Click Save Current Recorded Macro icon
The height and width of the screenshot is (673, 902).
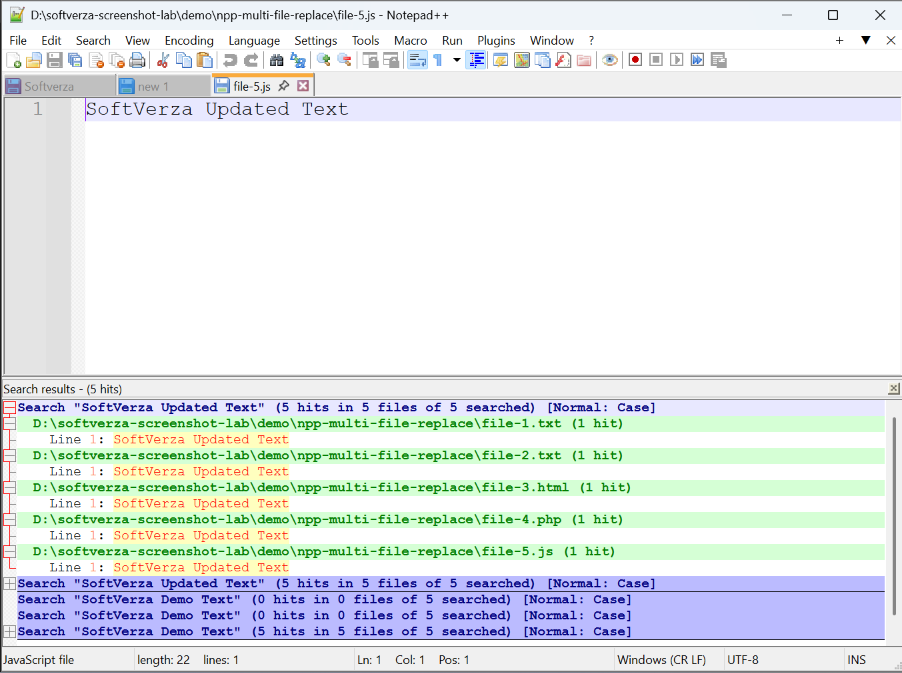point(718,60)
